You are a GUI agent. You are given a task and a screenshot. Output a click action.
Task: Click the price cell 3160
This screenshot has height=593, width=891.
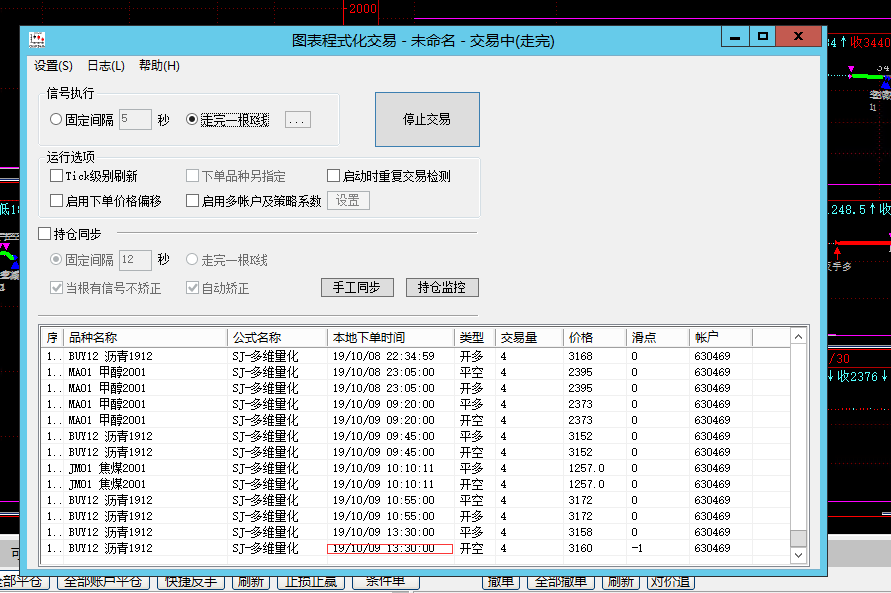coord(580,548)
